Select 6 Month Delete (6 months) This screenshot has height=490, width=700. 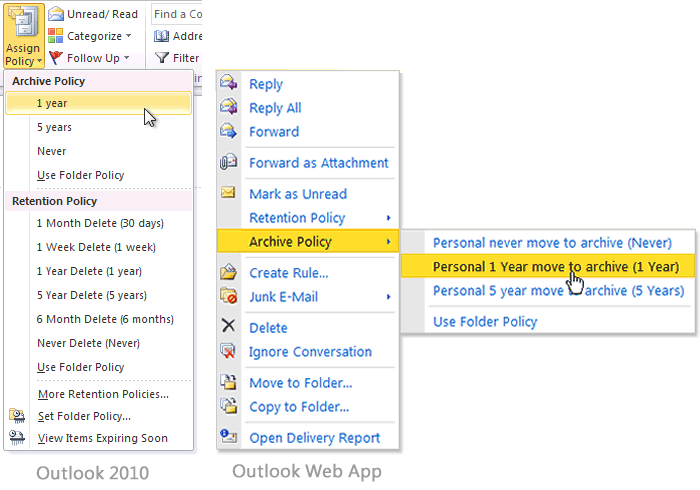(99, 320)
